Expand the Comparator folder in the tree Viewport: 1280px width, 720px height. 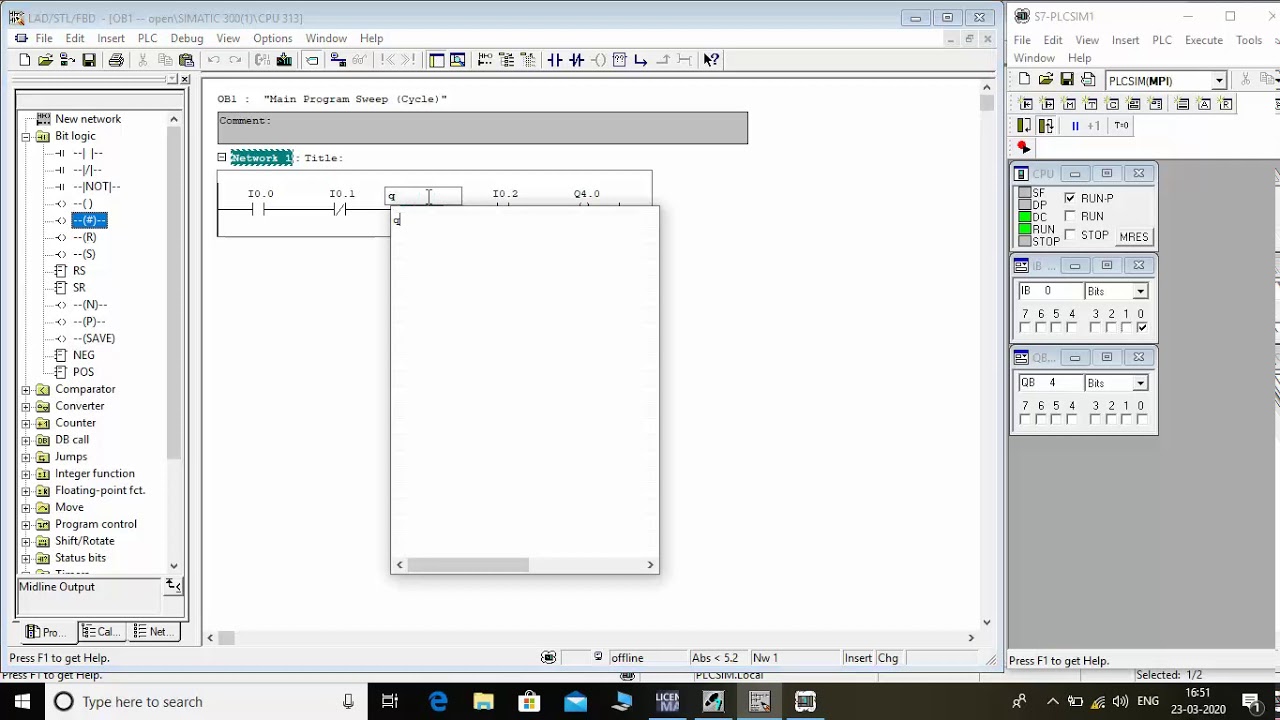26,389
